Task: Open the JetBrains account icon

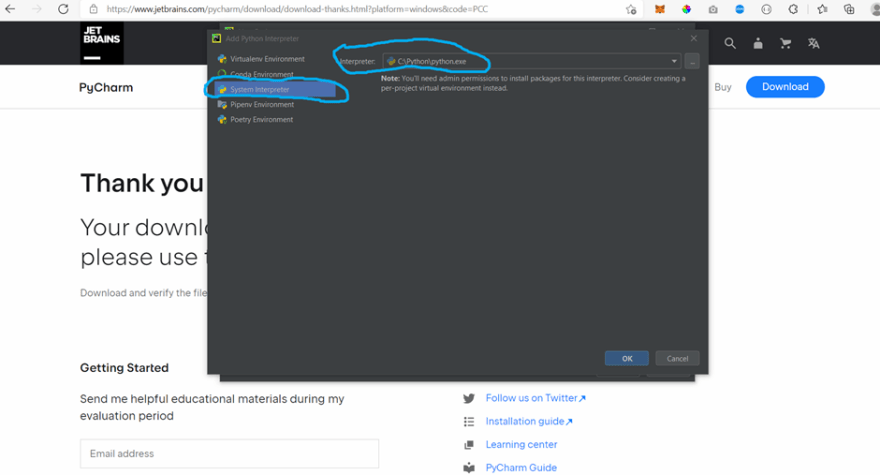Action: pos(758,43)
